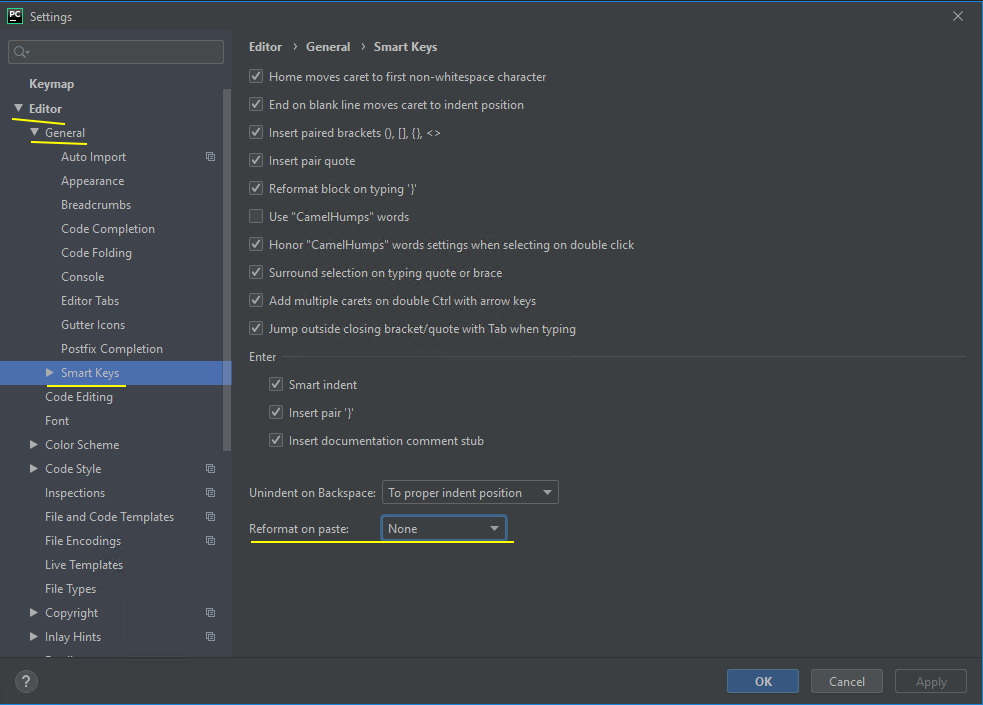This screenshot has height=705, width=983.
Task: Click the PyCharm logo in title bar
Action: [x=16, y=16]
